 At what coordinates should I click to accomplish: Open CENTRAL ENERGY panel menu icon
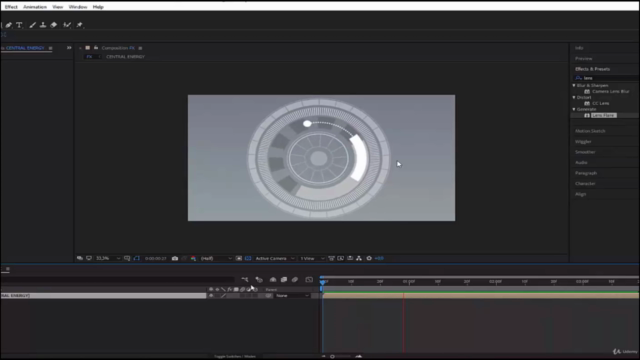coord(51,48)
